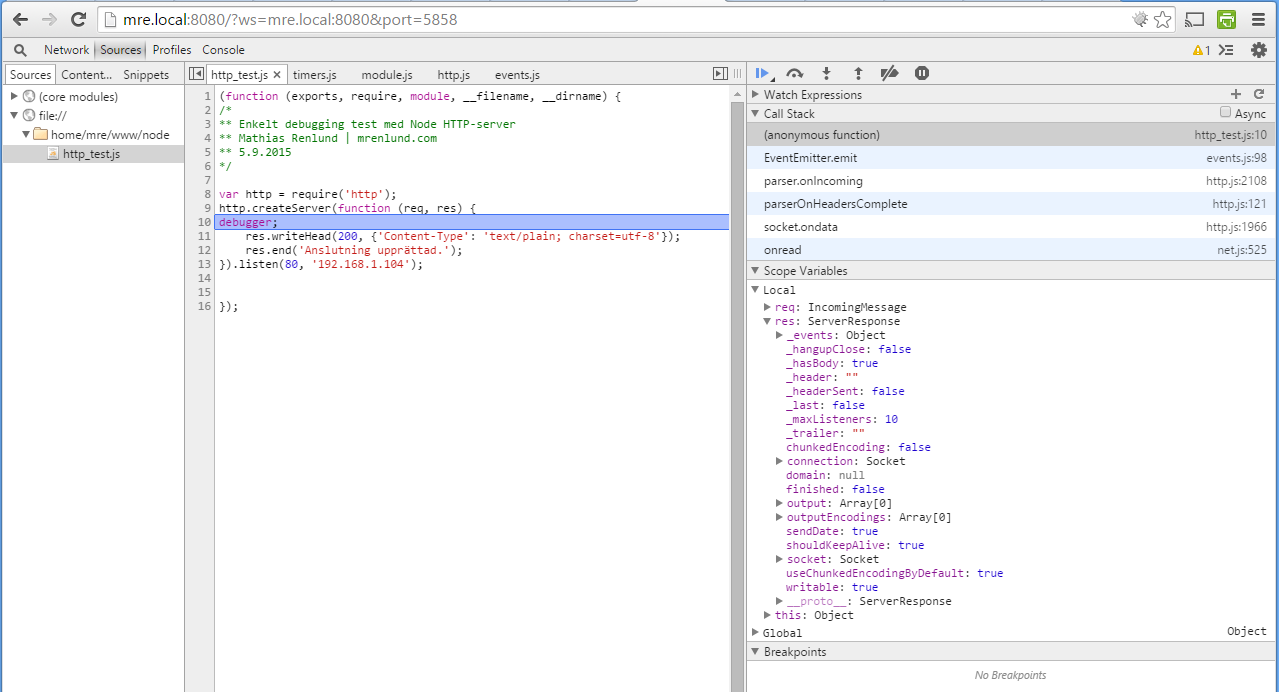Viewport: 1279px width, 692px height.
Task: Open DevTools search magnifier
Action: point(20,50)
